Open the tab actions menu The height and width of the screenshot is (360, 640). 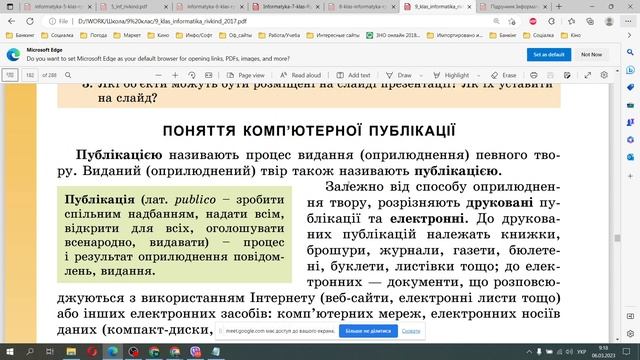click(10, 7)
